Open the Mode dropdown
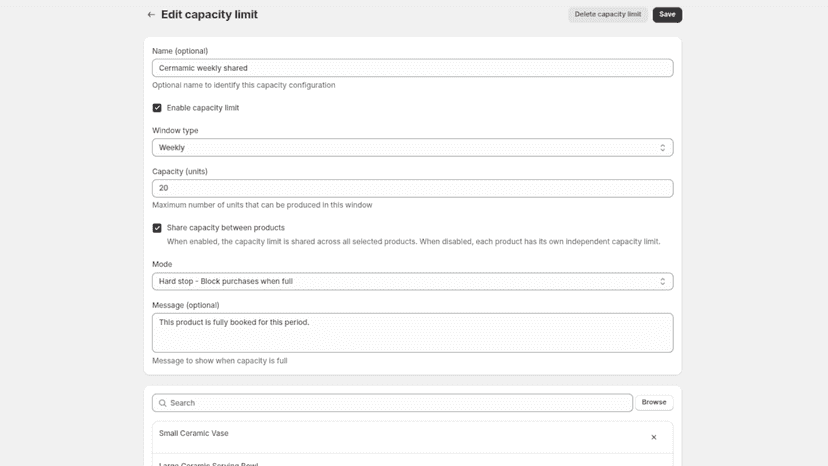This screenshot has height=466, width=828. [412, 282]
